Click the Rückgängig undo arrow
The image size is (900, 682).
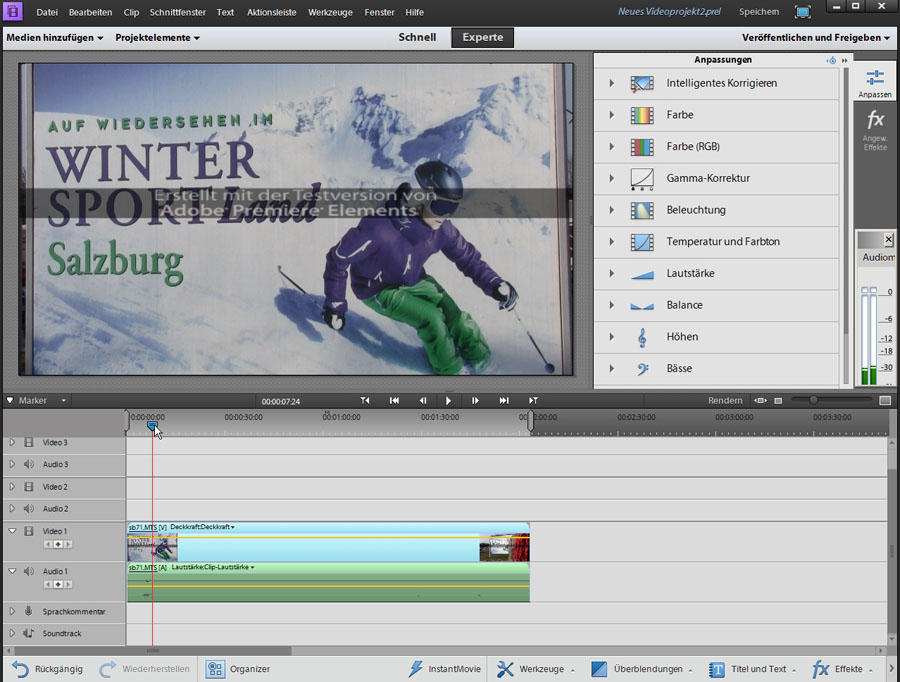[x=20, y=669]
